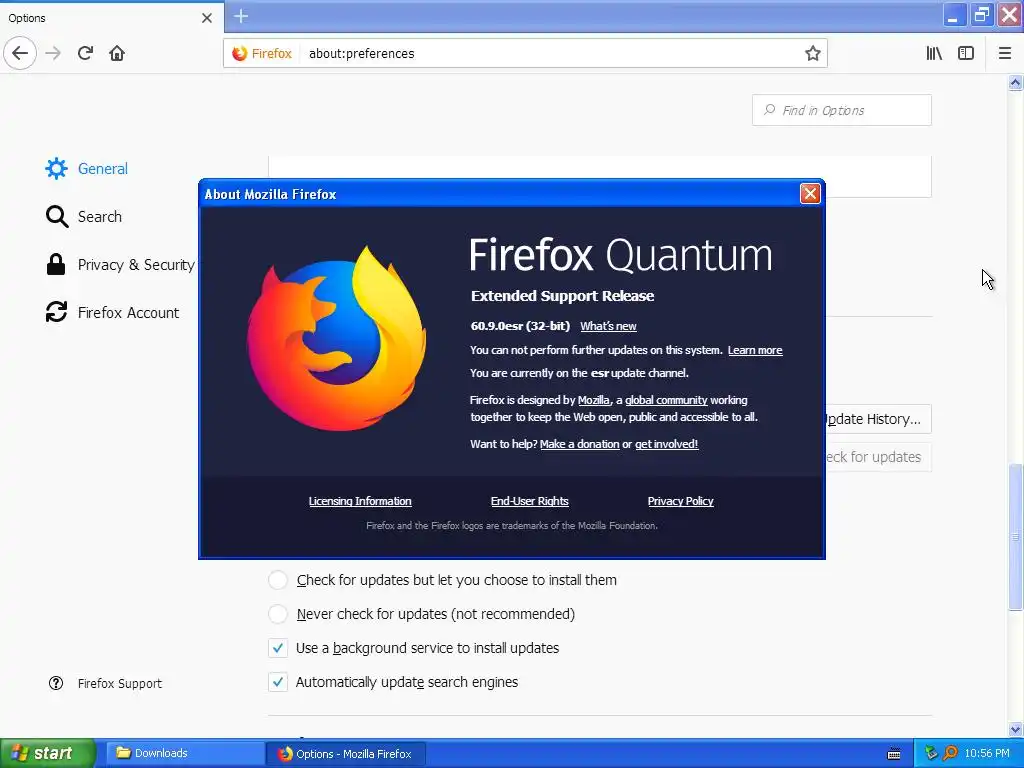Open the Firefox home page

[x=117, y=53]
